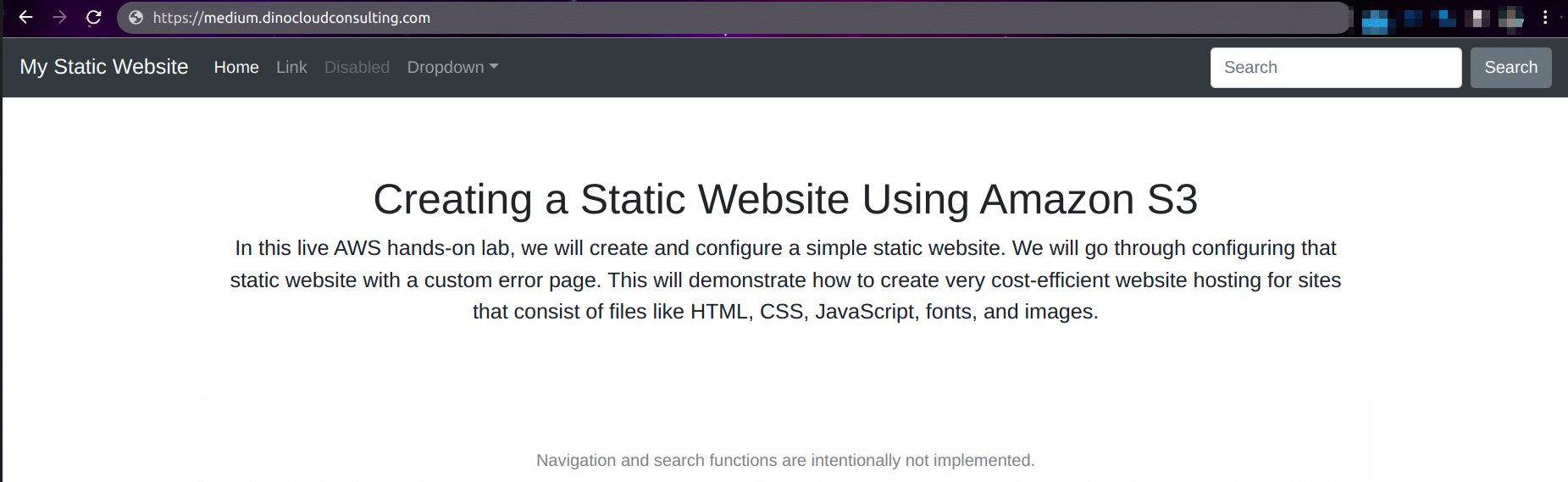Click the My Static Website brand link
The height and width of the screenshot is (482, 1568).
(104, 67)
